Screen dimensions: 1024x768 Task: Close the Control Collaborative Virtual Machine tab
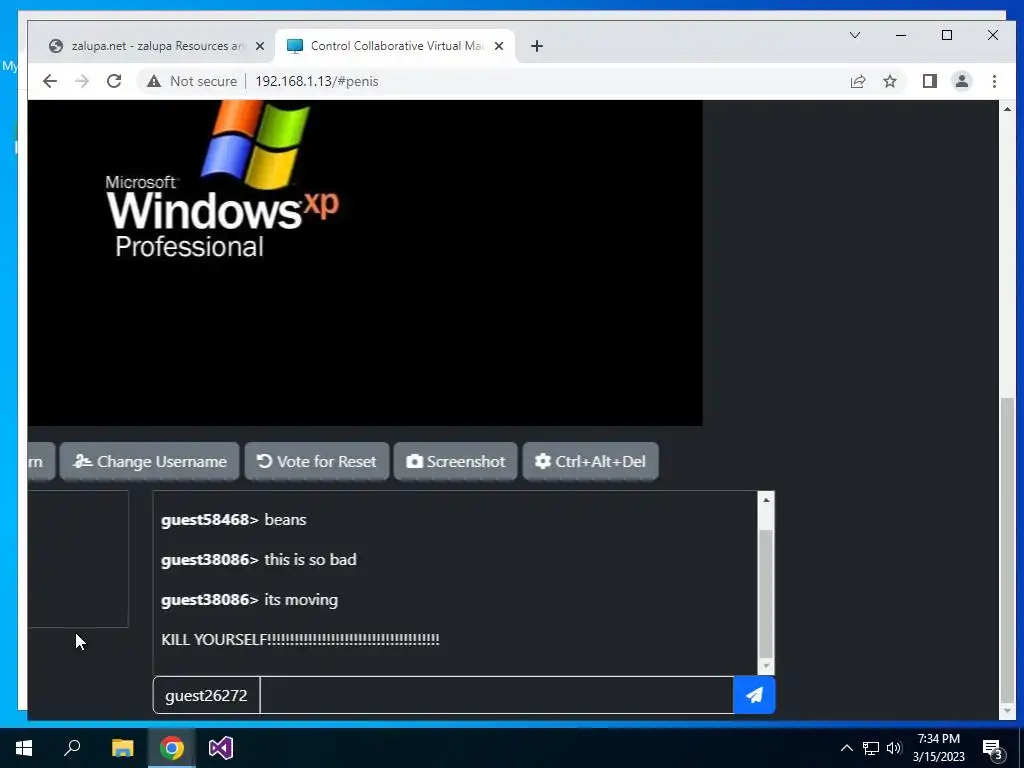coord(499,46)
